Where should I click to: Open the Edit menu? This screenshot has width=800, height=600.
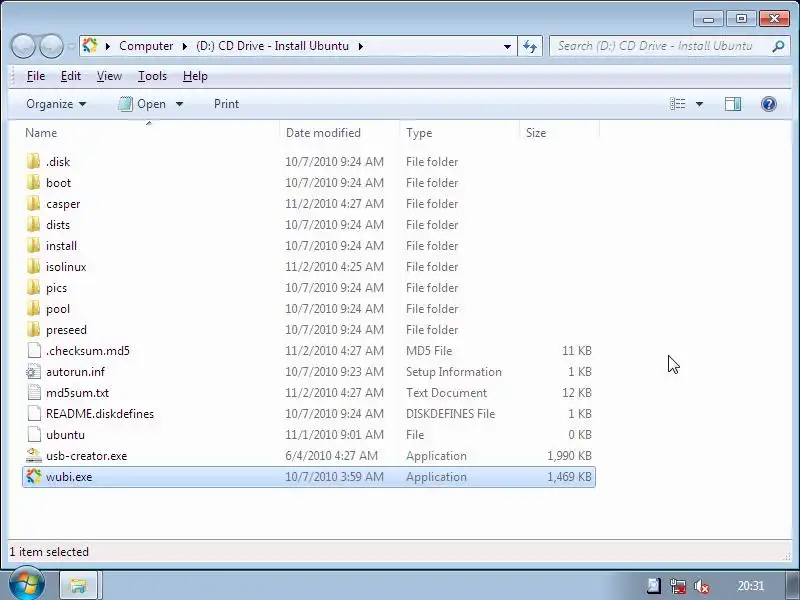[x=70, y=76]
